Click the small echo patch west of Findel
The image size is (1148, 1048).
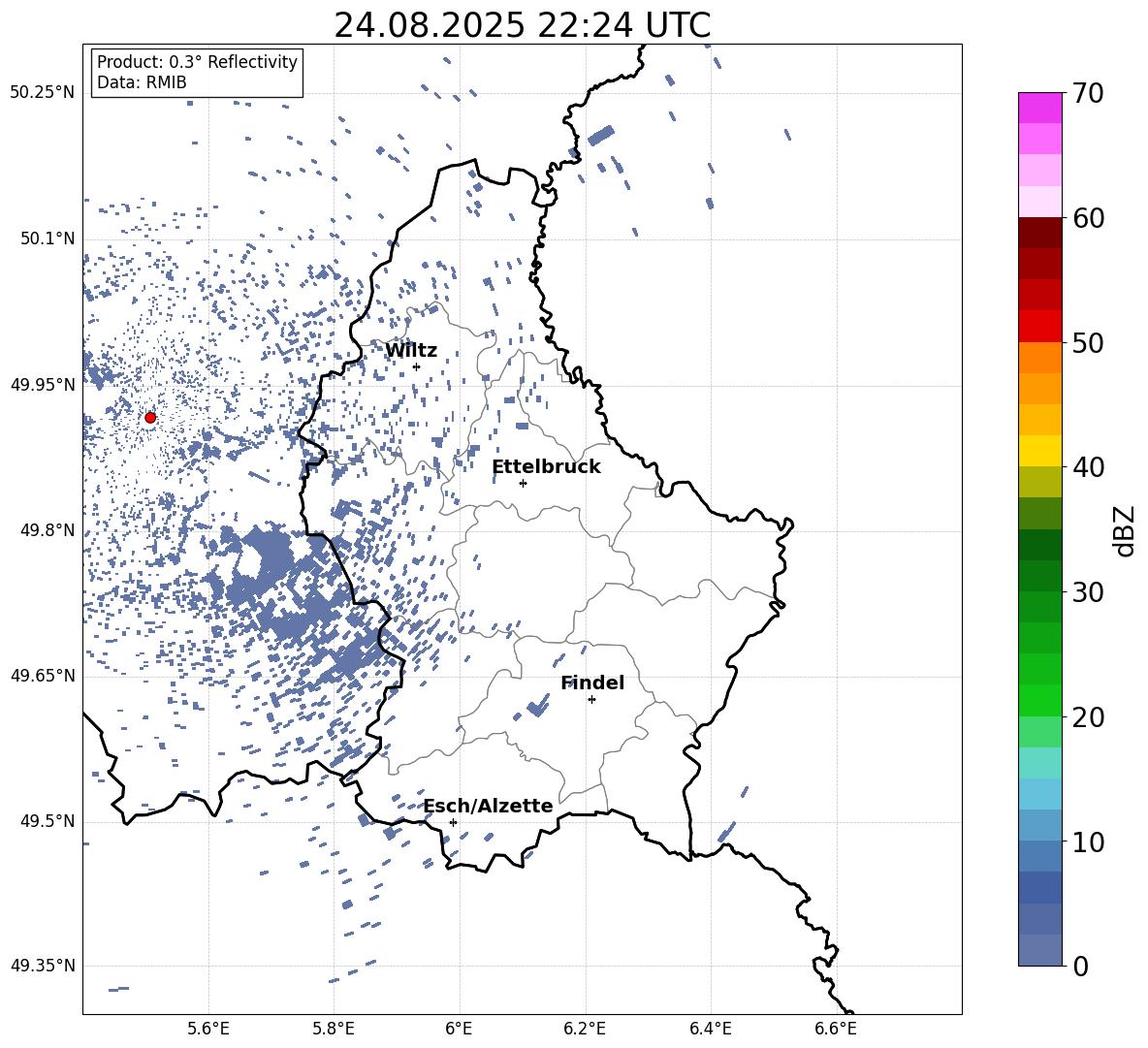538,707
